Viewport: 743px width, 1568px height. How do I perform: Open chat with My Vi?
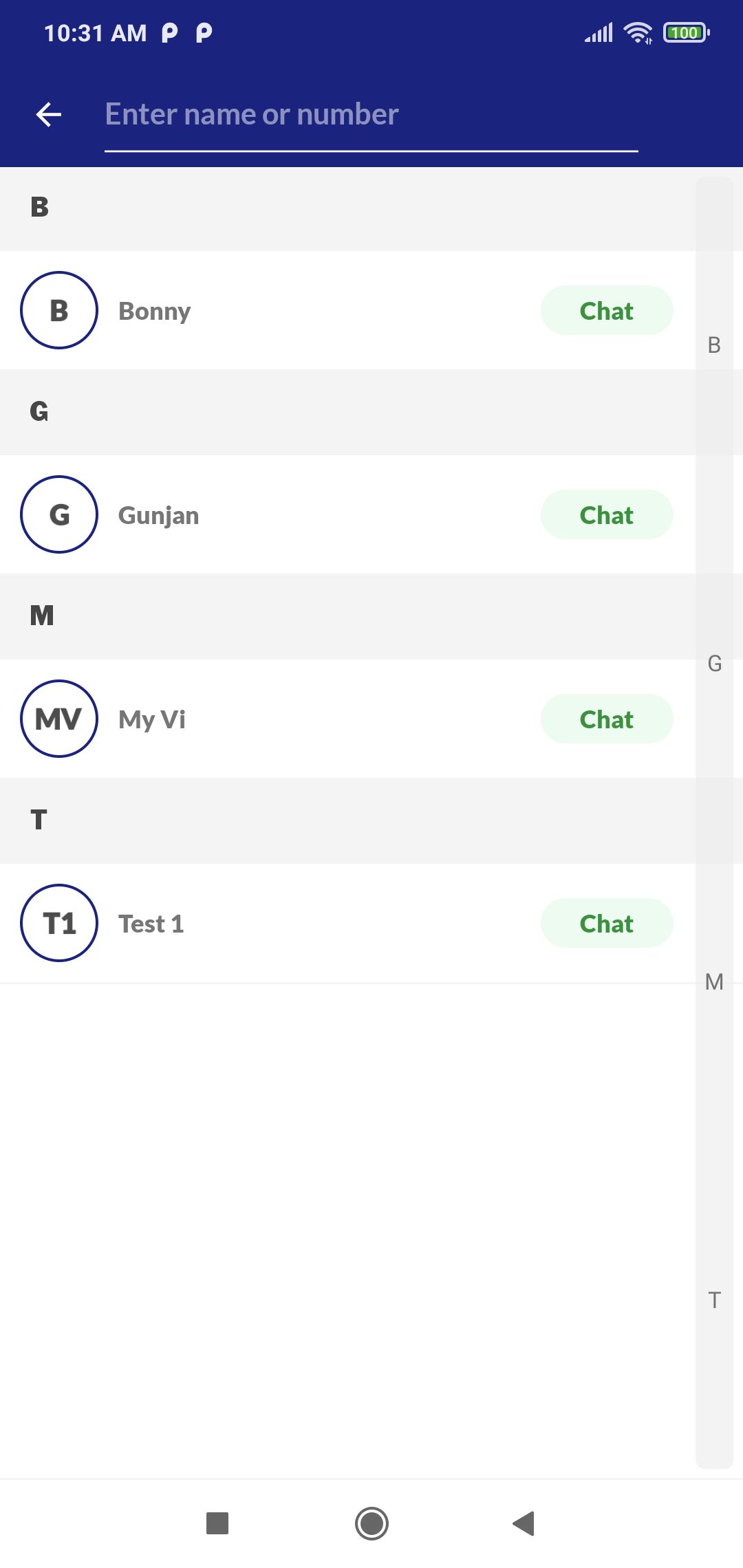[x=606, y=719]
